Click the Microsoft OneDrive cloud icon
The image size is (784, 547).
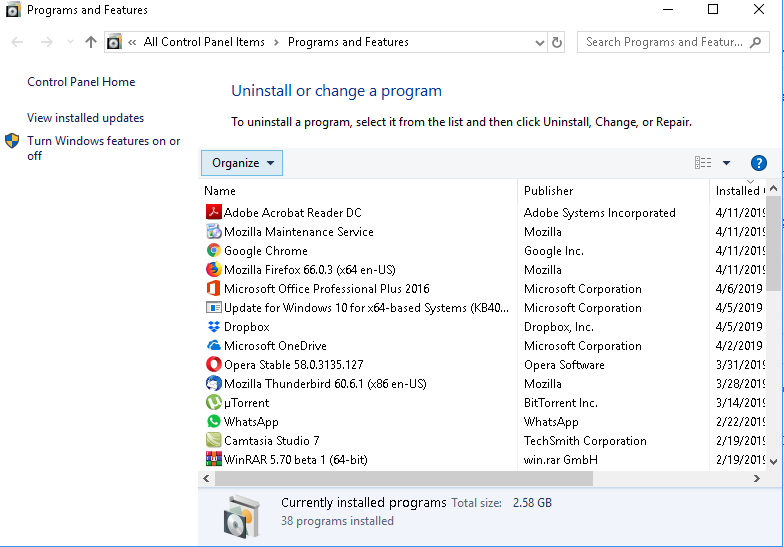(x=214, y=345)
